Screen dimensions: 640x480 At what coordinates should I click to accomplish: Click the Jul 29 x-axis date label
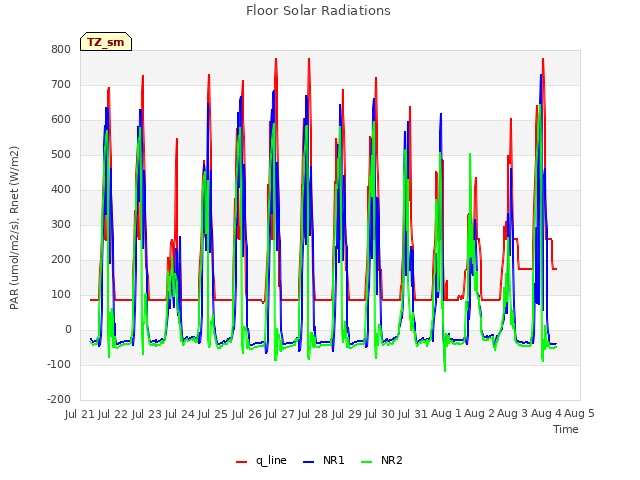coord(347,414)
